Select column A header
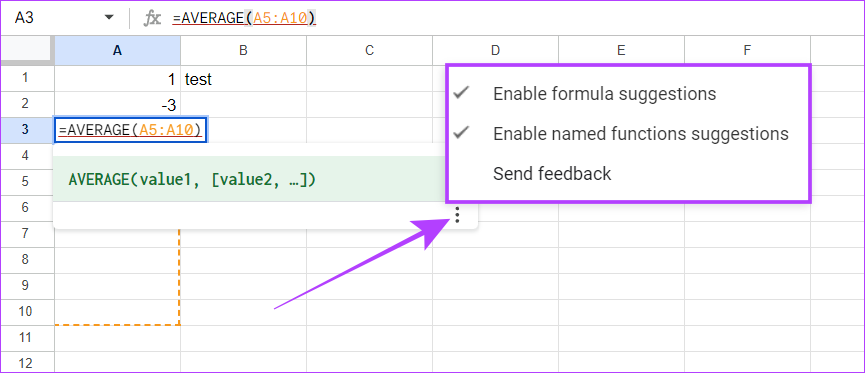865x373 pixels. [x=117, y=51]
